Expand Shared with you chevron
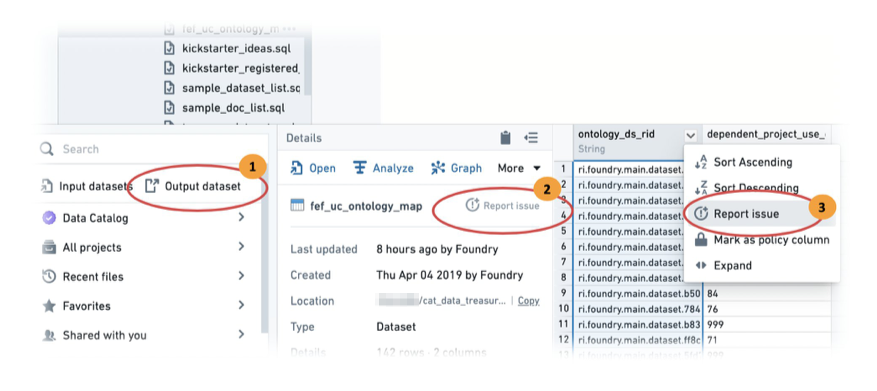The height and width of the screenshot is (391, 877). (x=241, y=335)
